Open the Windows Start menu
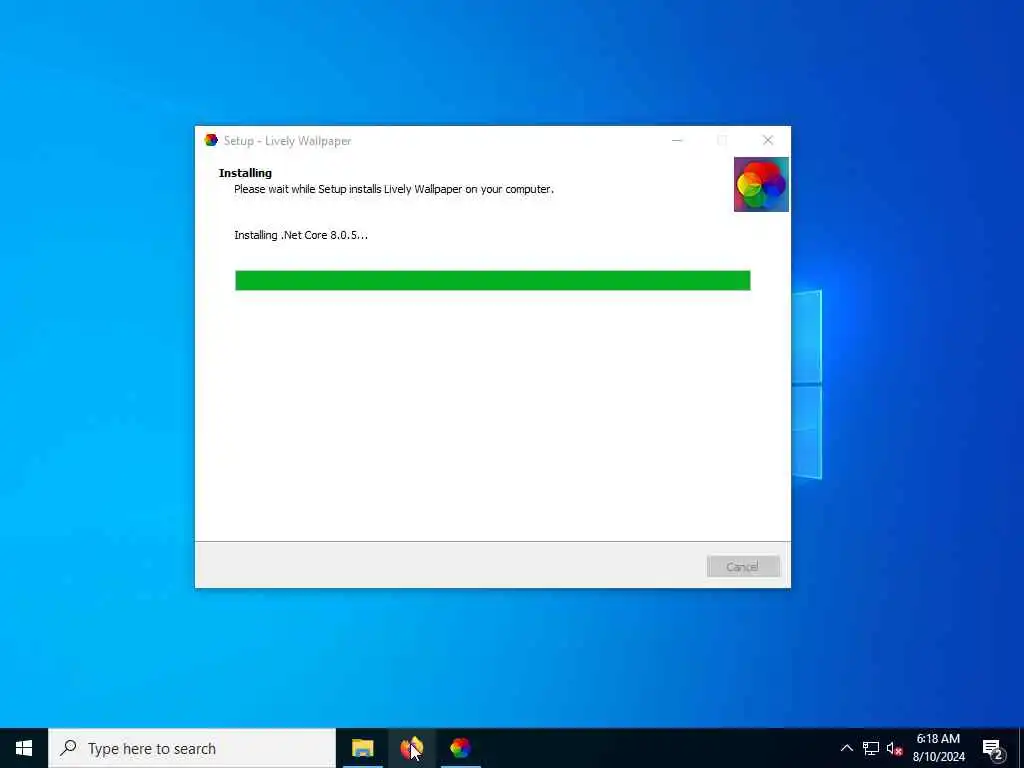The width and height of the screenshot is (1024, 768). click(x=24, y=748)
